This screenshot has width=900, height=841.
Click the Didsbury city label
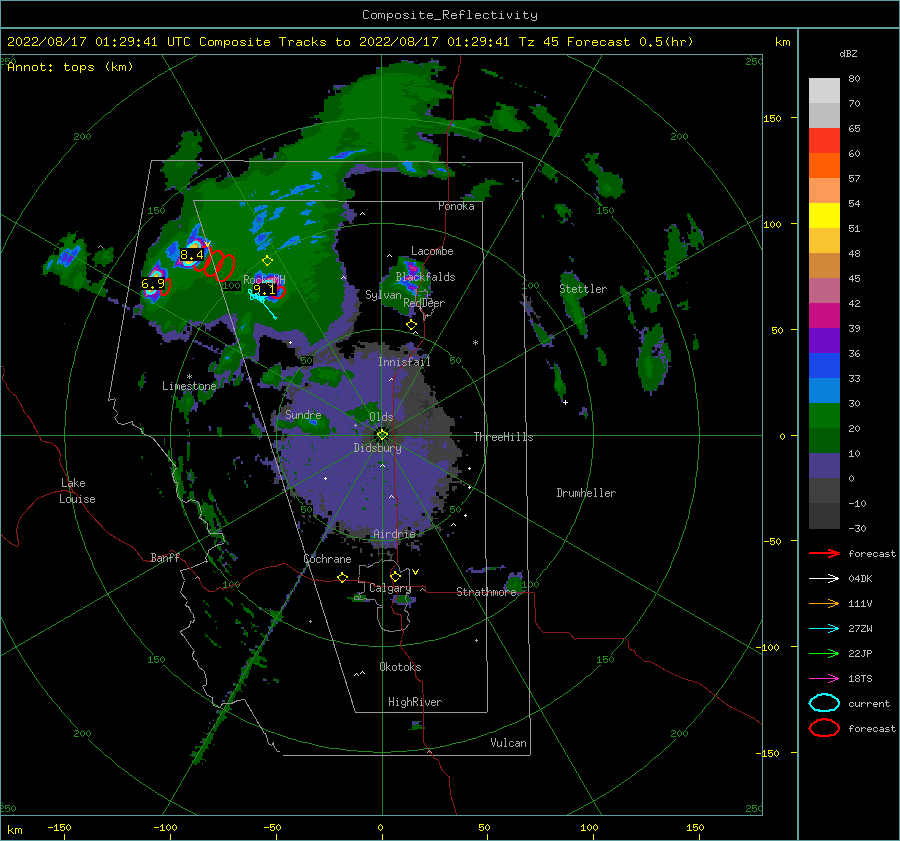[377, 448]
